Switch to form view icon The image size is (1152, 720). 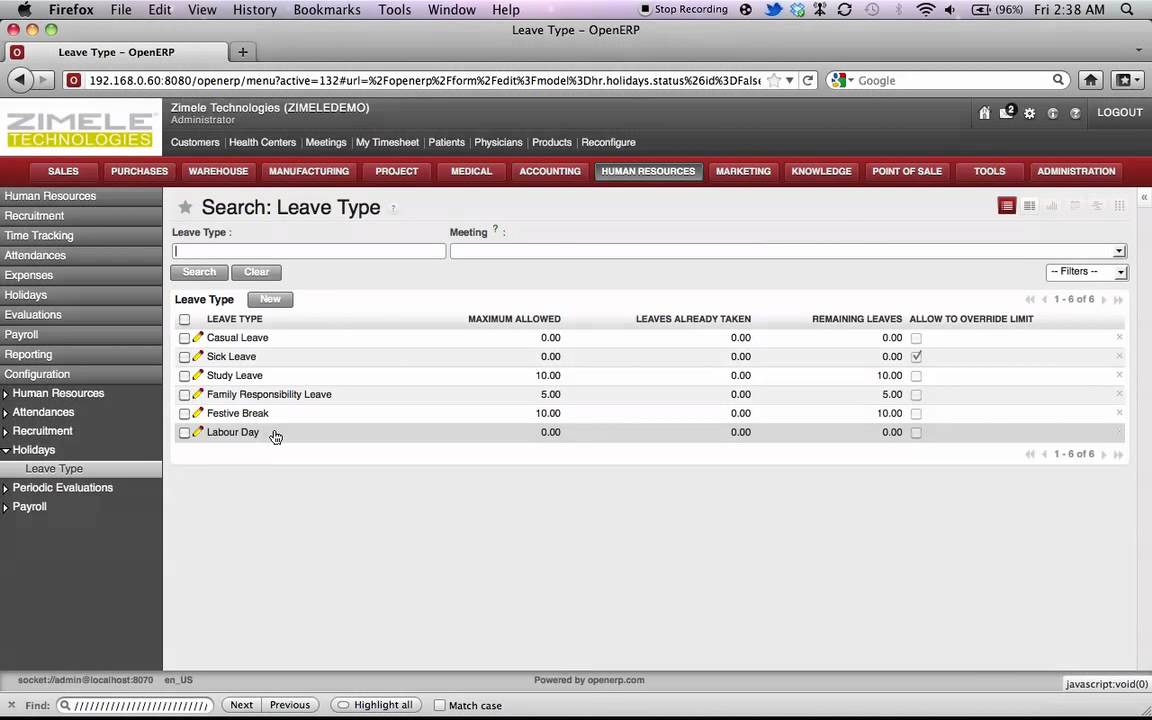tap(1029, 206)
